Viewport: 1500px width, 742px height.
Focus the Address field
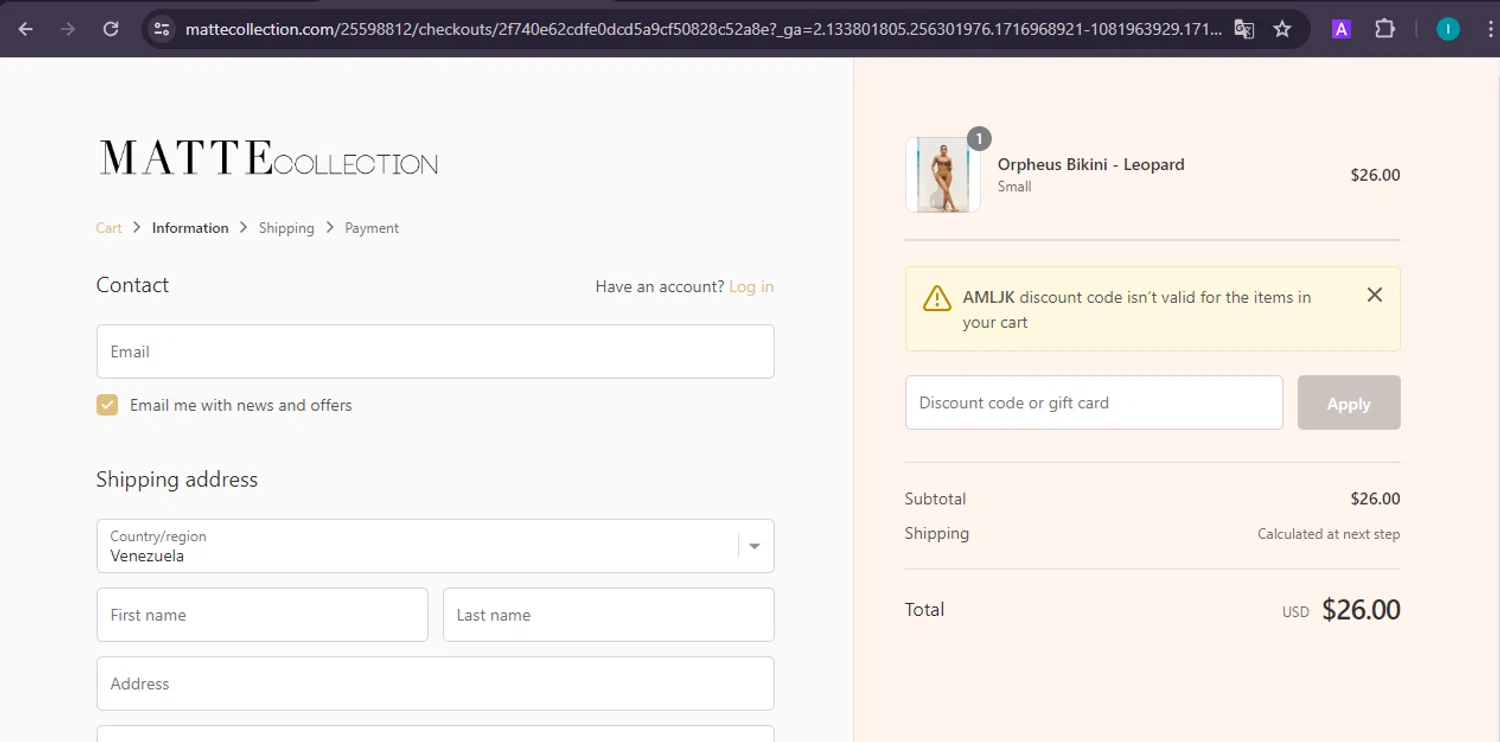click(x=435, y=684)
